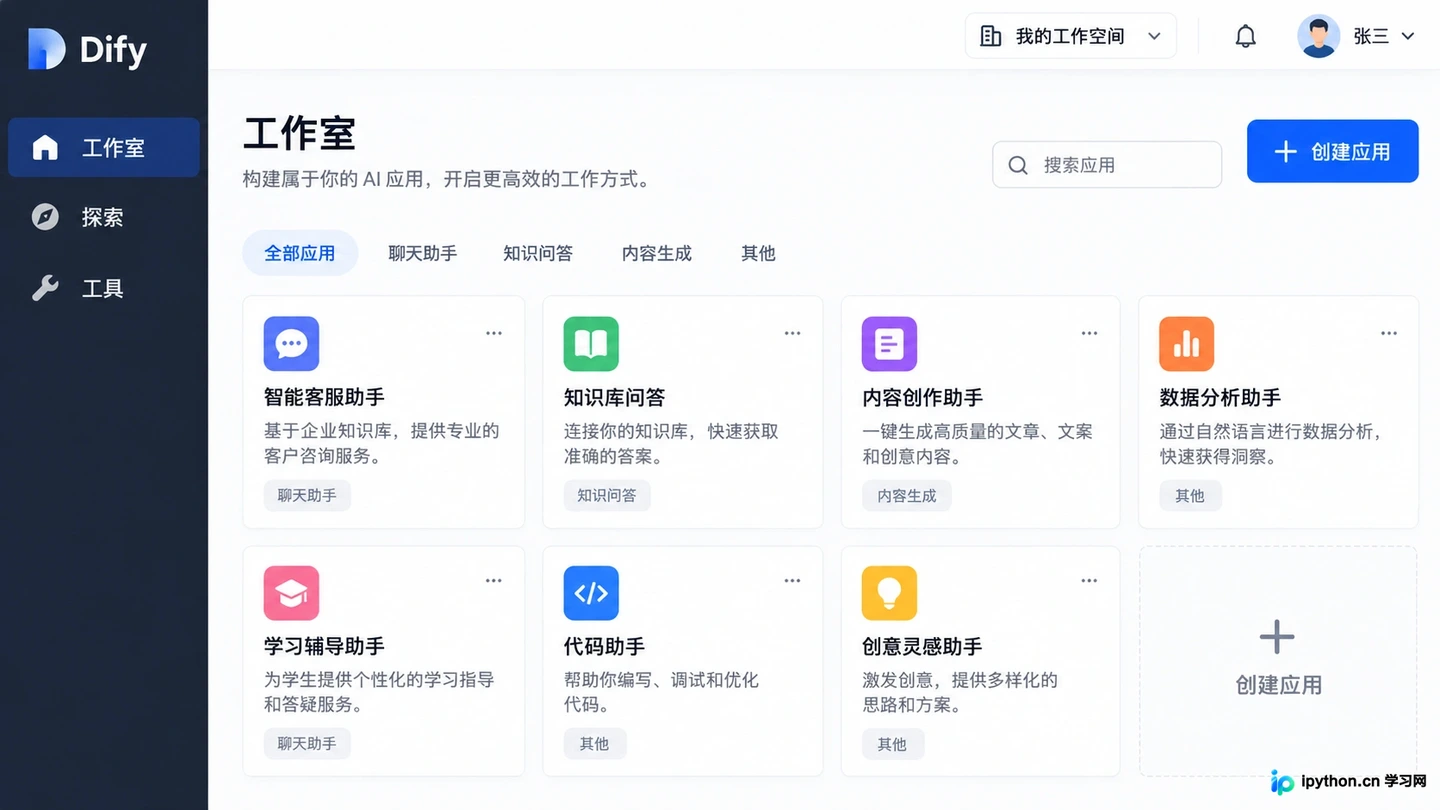The image size is (1440, 810).
Task: Click 其他 tag on 代码助手 card
Action: tap(594, 743)
